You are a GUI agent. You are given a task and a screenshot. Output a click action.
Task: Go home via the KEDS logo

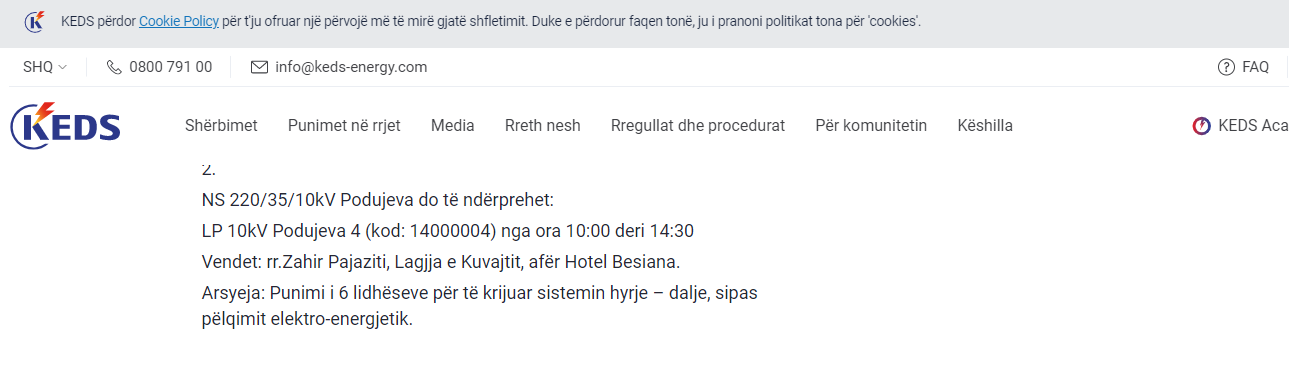pyautogui.click(x=65, y=126)
